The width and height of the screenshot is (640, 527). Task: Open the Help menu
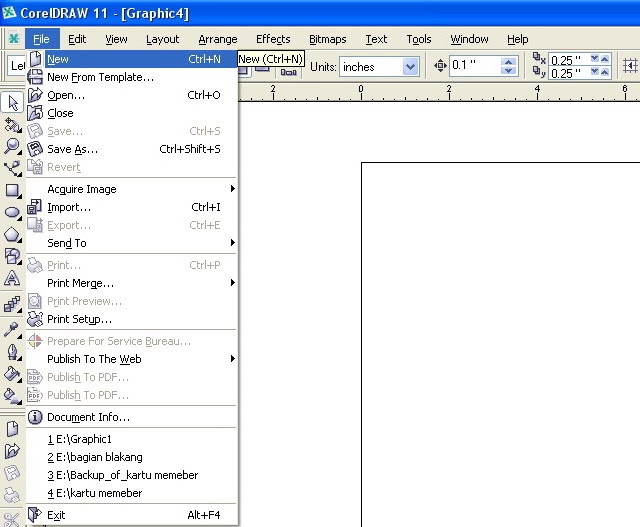518,39
